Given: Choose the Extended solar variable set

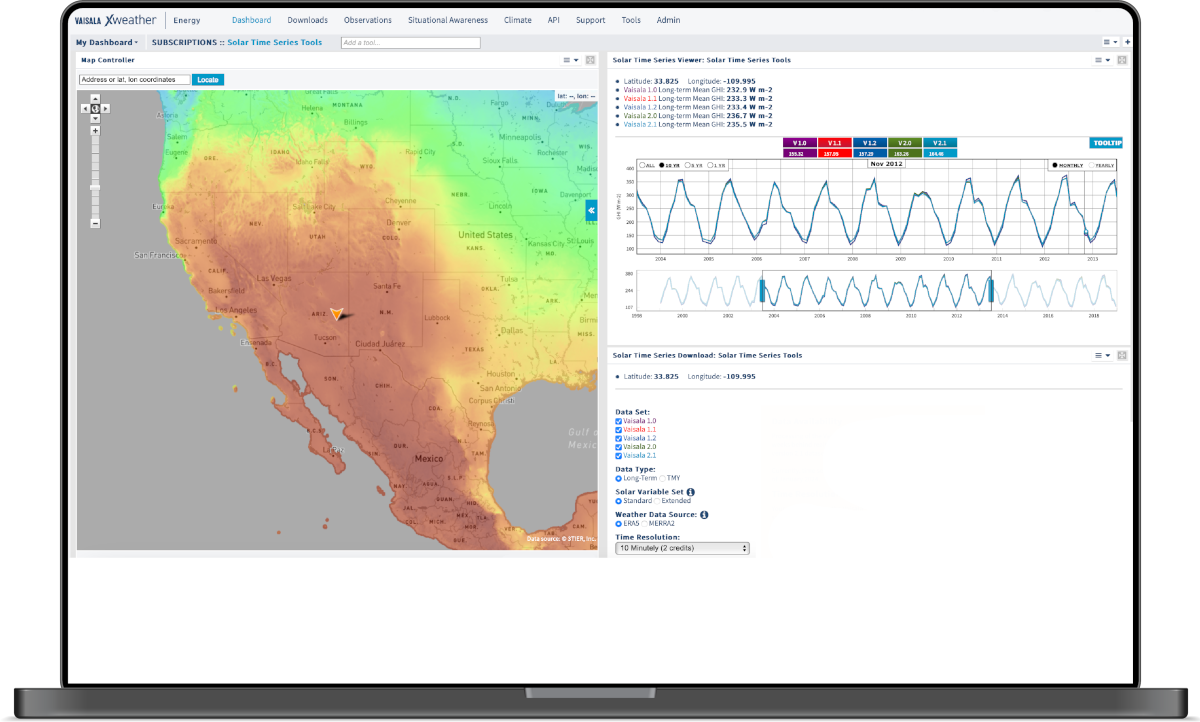Looking at the screenshot, I should click(657, 501).
